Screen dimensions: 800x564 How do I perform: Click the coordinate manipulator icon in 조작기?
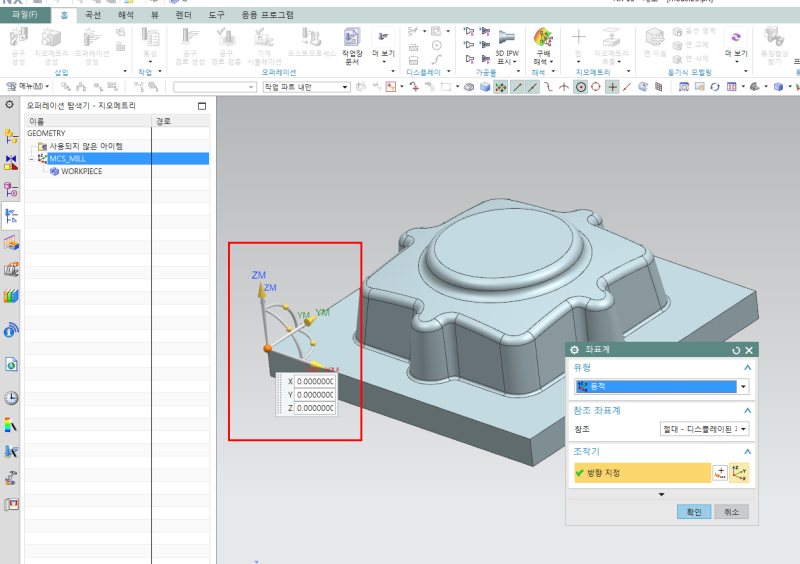pyautogui.click(x=741, y=472)
